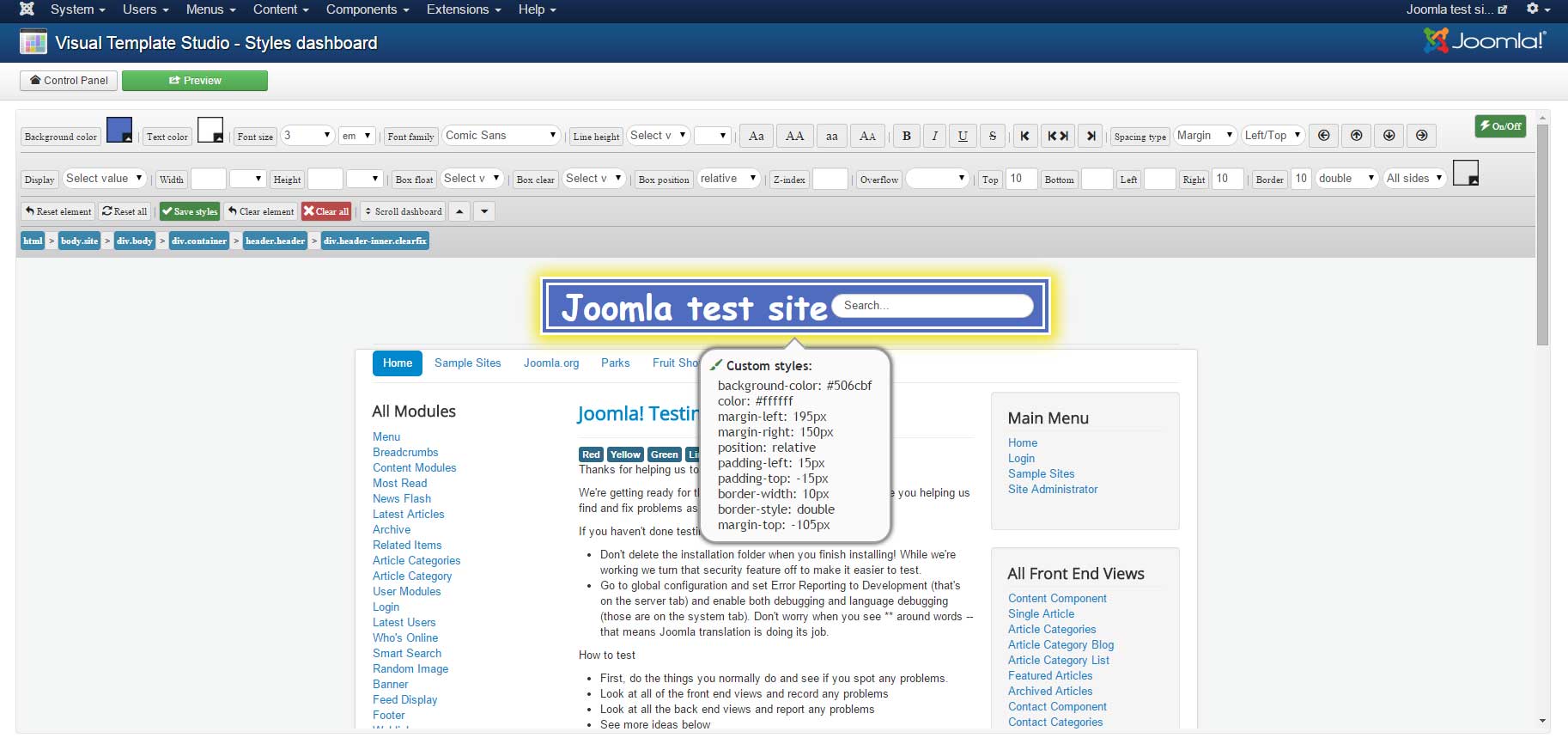Image resolution: width=1568 pixels, height=750 pixels.
Task: Click the Joomla logo in top menu bar
Action: 27,9
